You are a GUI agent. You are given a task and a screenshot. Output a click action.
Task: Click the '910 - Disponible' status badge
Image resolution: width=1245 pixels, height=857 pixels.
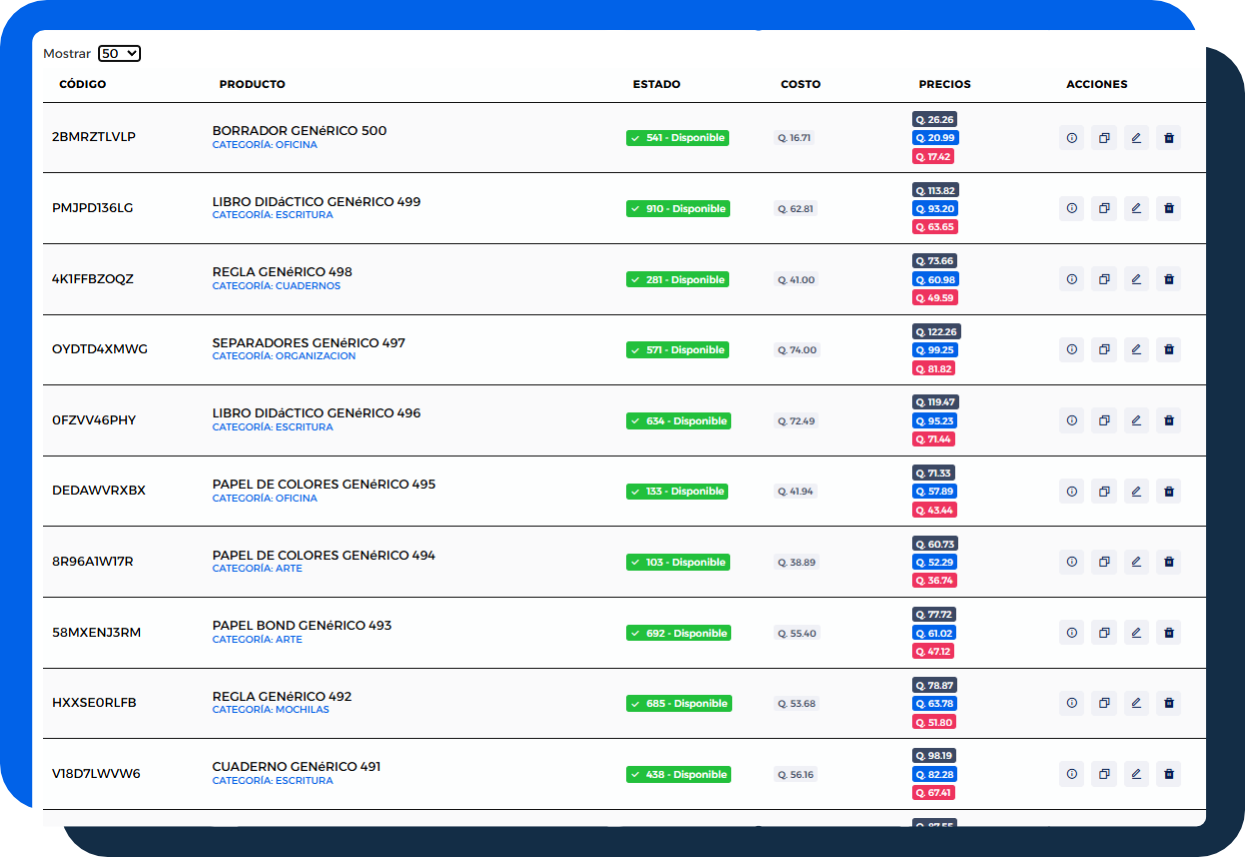pyautogui.click(x=677, y=209)
